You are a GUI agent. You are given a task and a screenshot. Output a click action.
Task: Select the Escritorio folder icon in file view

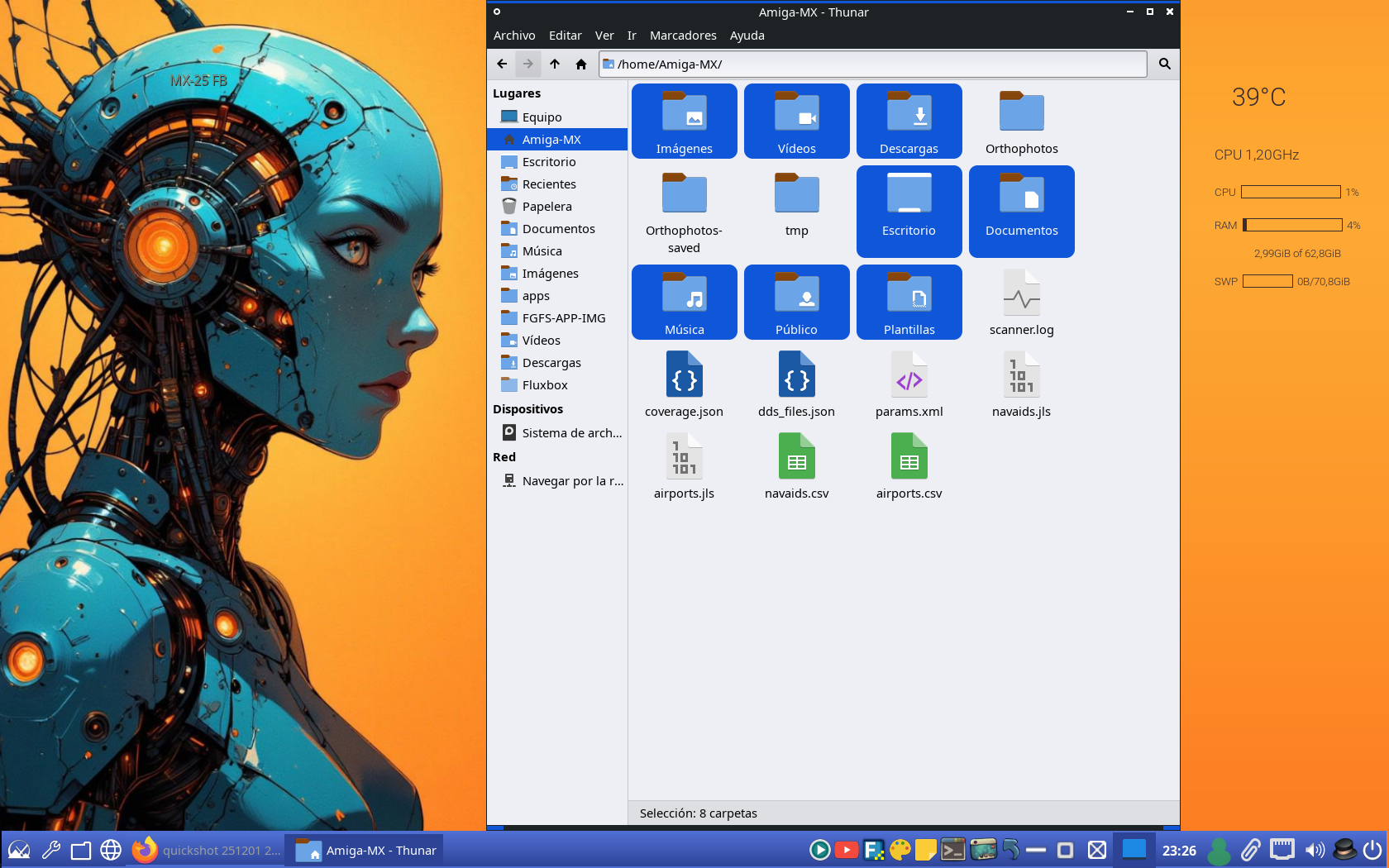(x=909, y=194)
